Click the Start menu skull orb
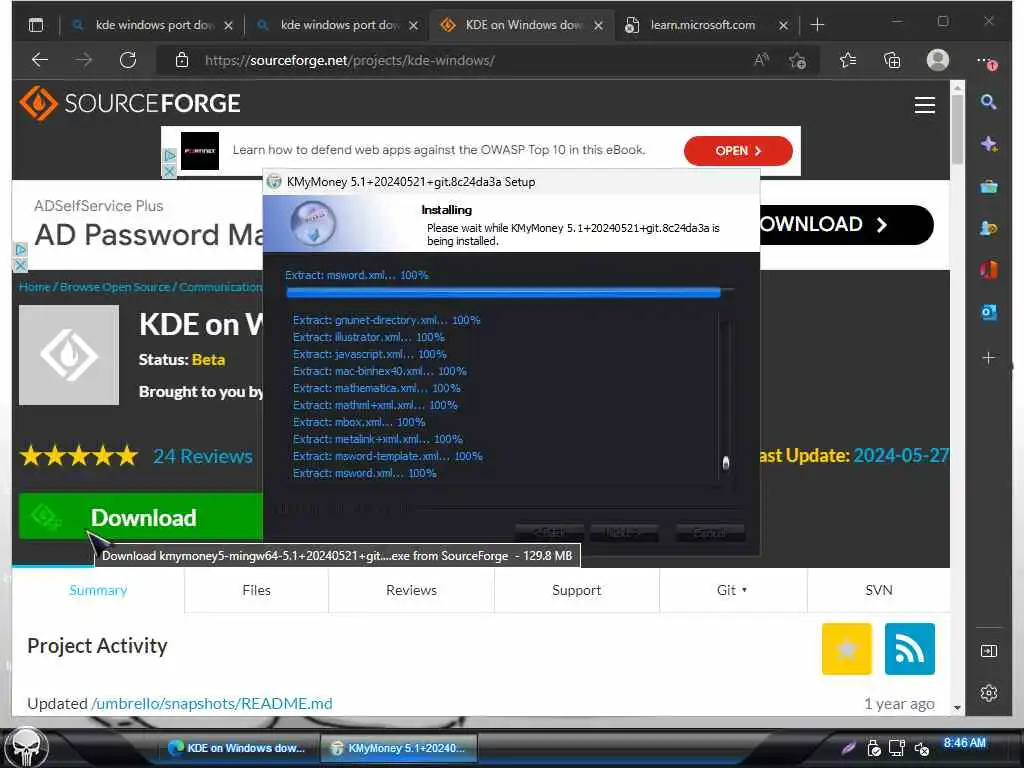The width and height of the screenshot is (1024, 768). (x=26, y=747)
